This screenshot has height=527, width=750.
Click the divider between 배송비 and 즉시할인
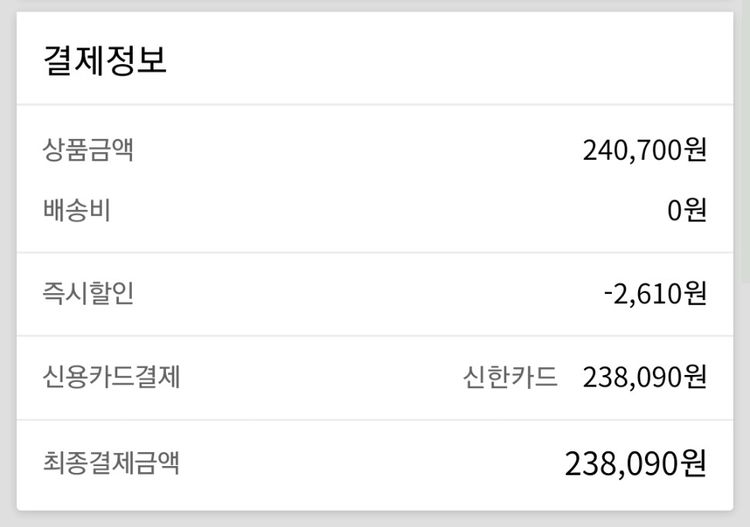375,252
